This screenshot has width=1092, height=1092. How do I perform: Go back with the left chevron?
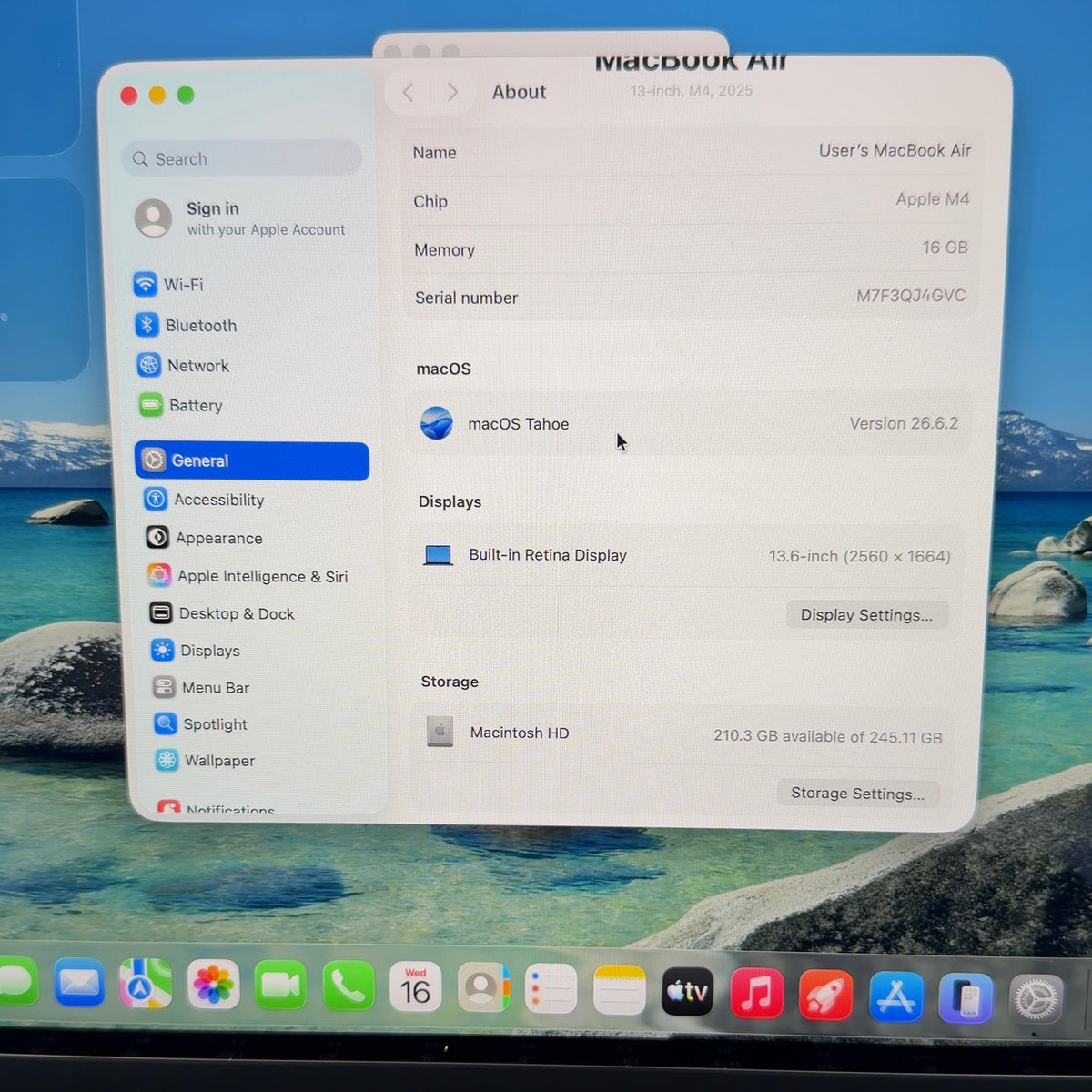409,92
